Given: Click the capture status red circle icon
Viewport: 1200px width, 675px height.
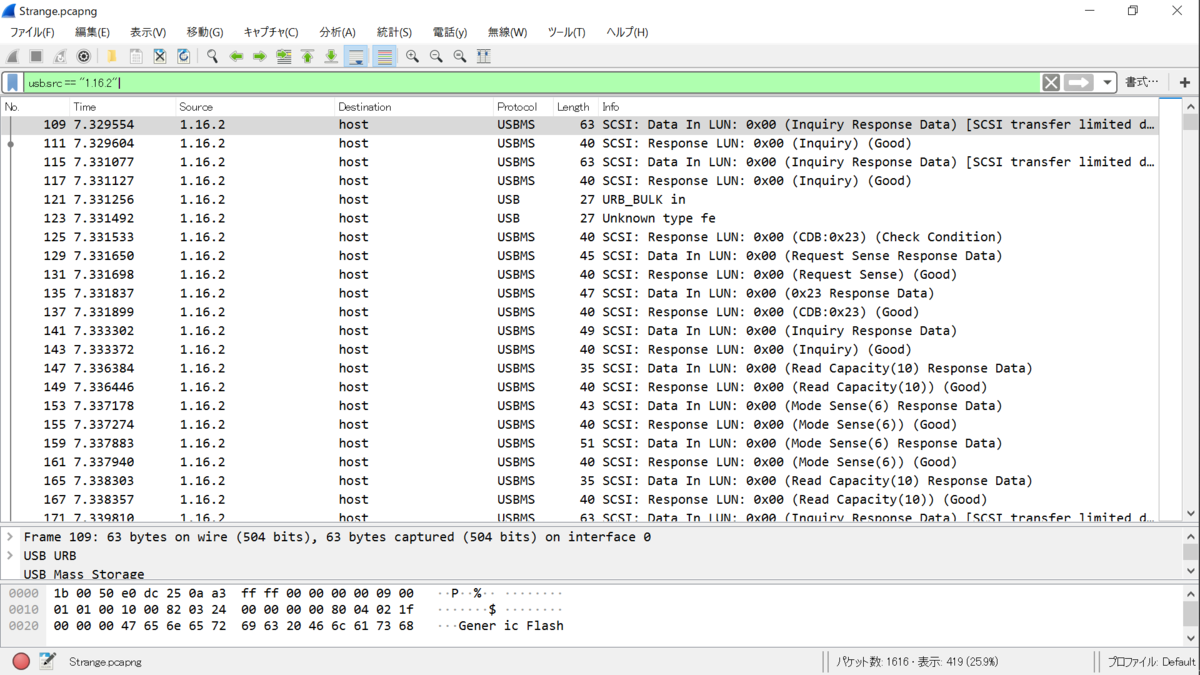Looking at the screenshot, I should (21, 661).
